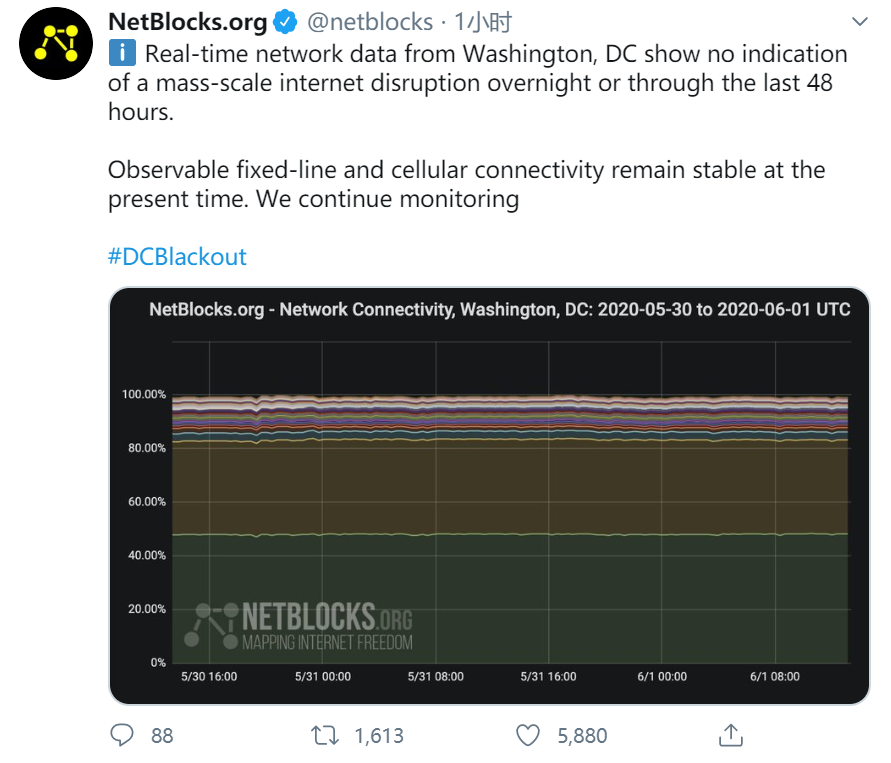This screenshot has width=891, height=763.
Task: Click the verified badge next to NetBlocks.org
Action: pos(285,22)
